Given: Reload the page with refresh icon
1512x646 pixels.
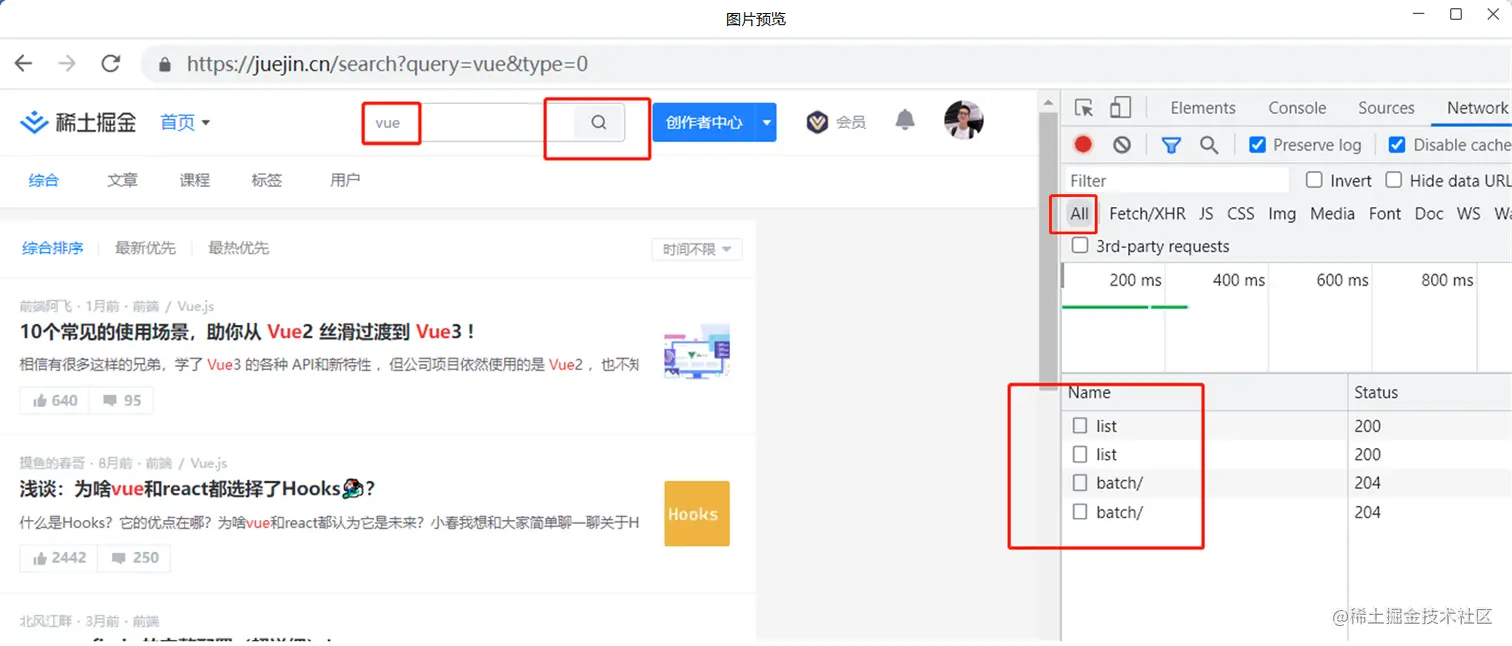Looking at the screenshot, I should tap(111, 64).
